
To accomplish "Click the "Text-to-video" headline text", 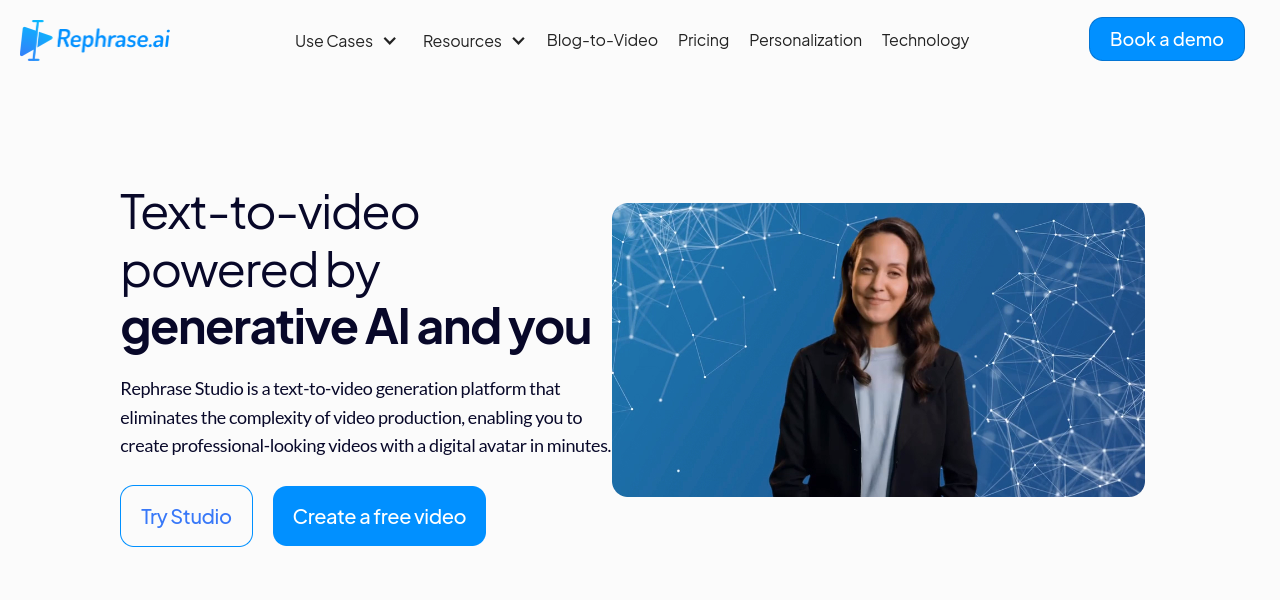I will tap(270, 211).
